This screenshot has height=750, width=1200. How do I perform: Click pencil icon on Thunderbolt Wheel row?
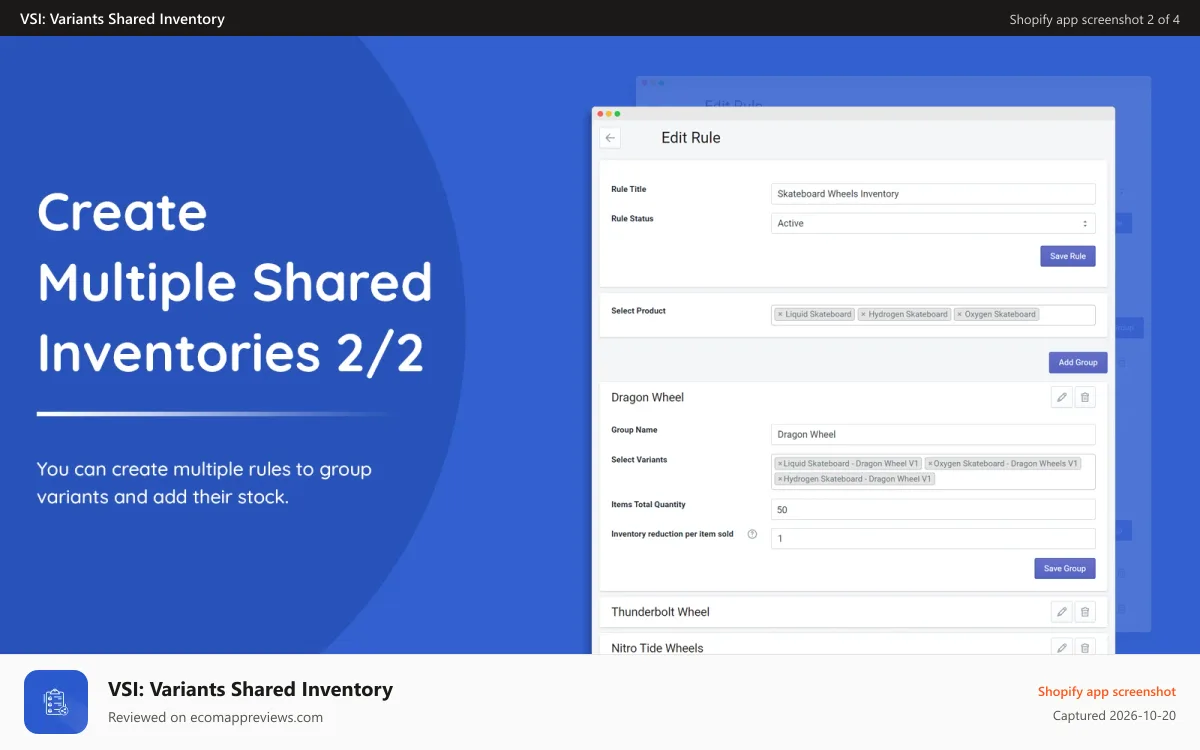1062,611
